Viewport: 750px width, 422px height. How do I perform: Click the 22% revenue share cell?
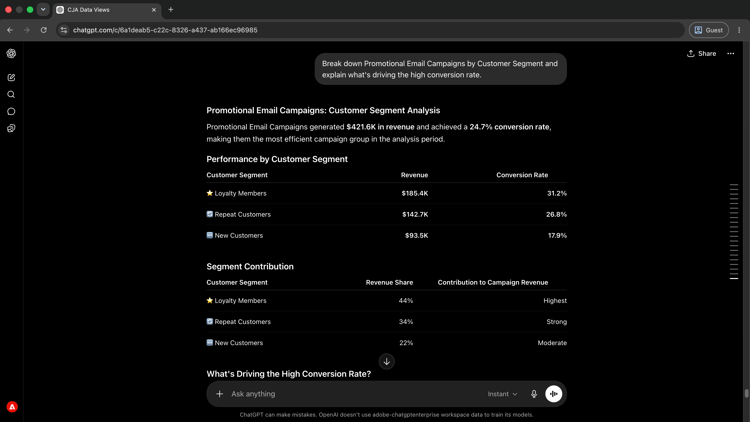[x=406, y=343]
